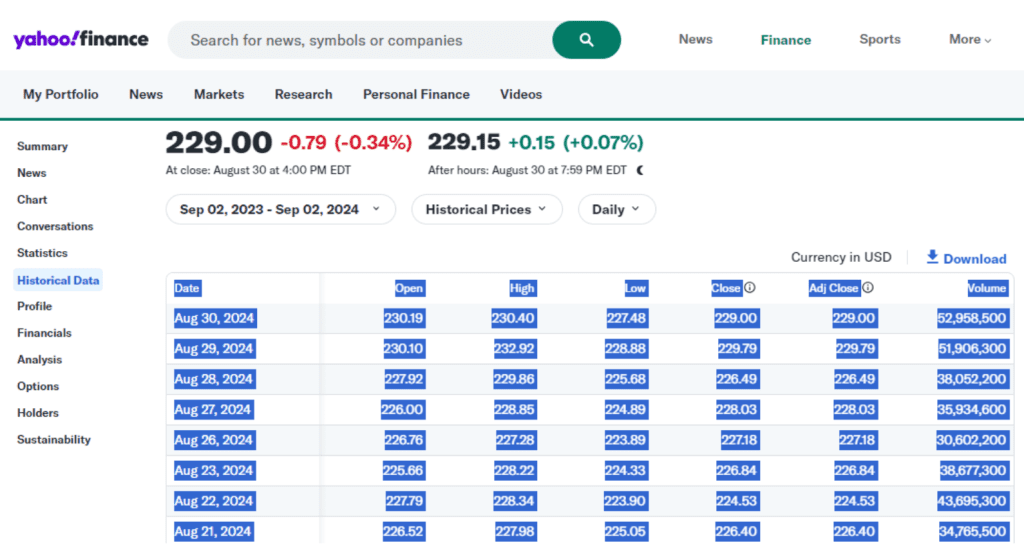
Task: Open the date range dropdown
Action: point(280,210)
